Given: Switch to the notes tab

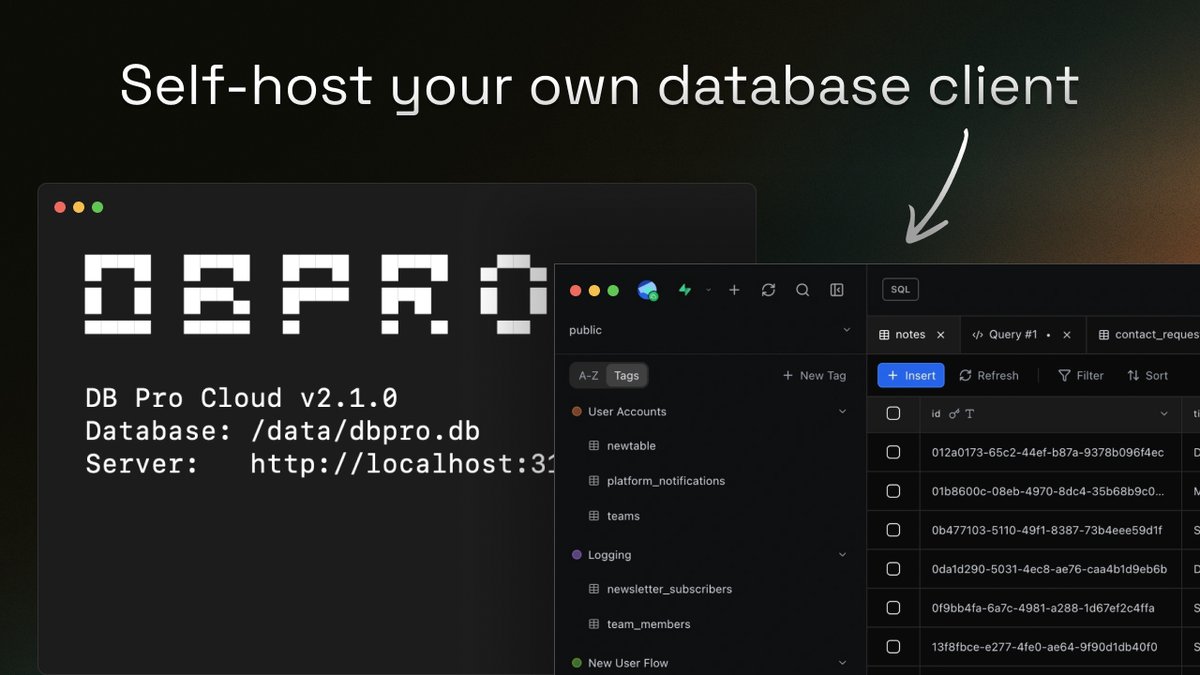Looking at the screenshot, I should (x=910, y=335).
